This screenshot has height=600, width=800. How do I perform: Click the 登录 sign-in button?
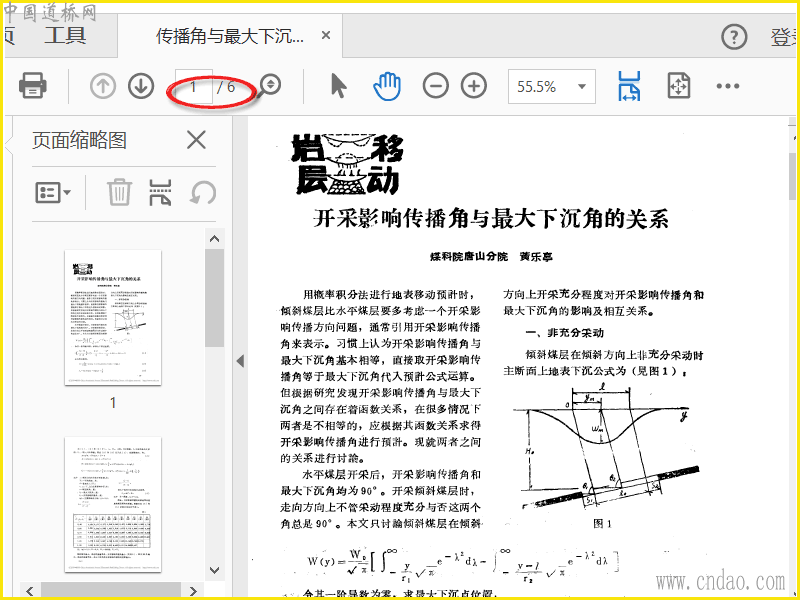(783, 37)
